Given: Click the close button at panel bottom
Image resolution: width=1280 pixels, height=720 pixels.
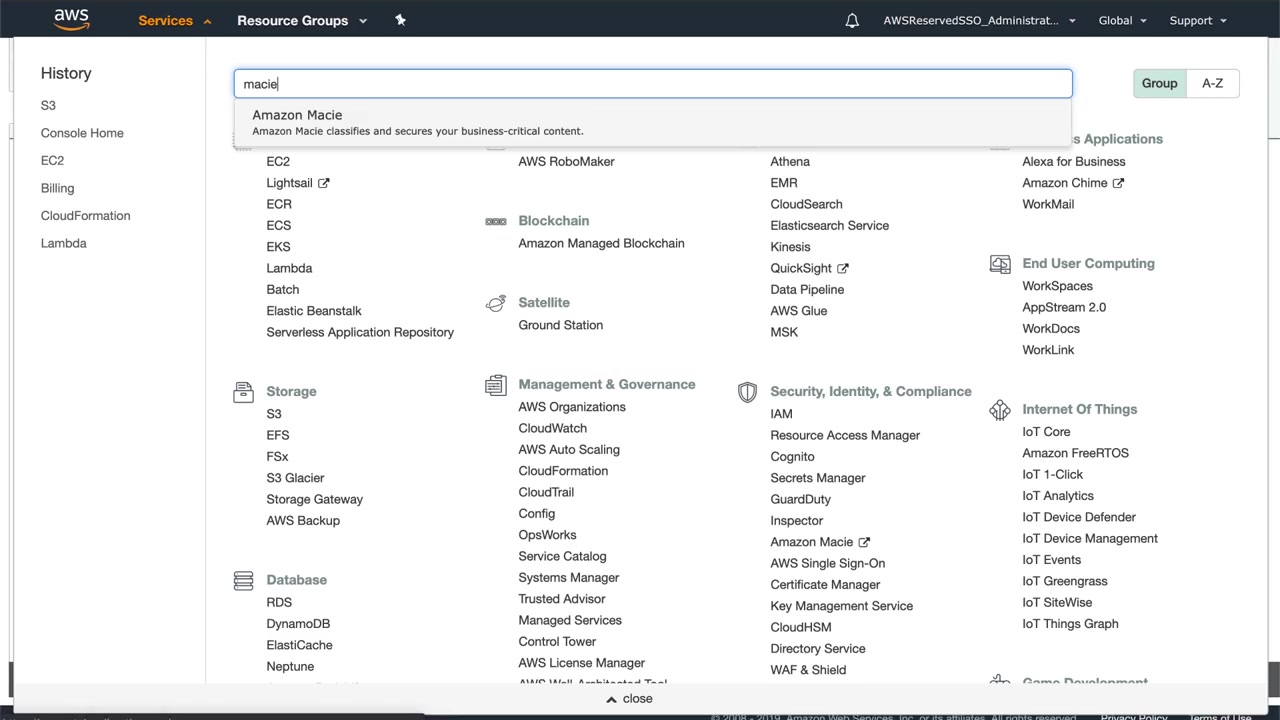Looking at the screenshot, I should (629, 699).
